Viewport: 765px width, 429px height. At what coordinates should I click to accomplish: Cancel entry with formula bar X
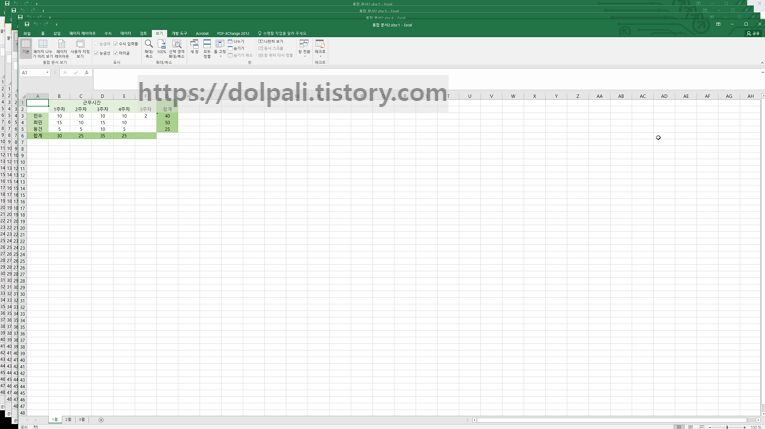click(x=64, y=73)
